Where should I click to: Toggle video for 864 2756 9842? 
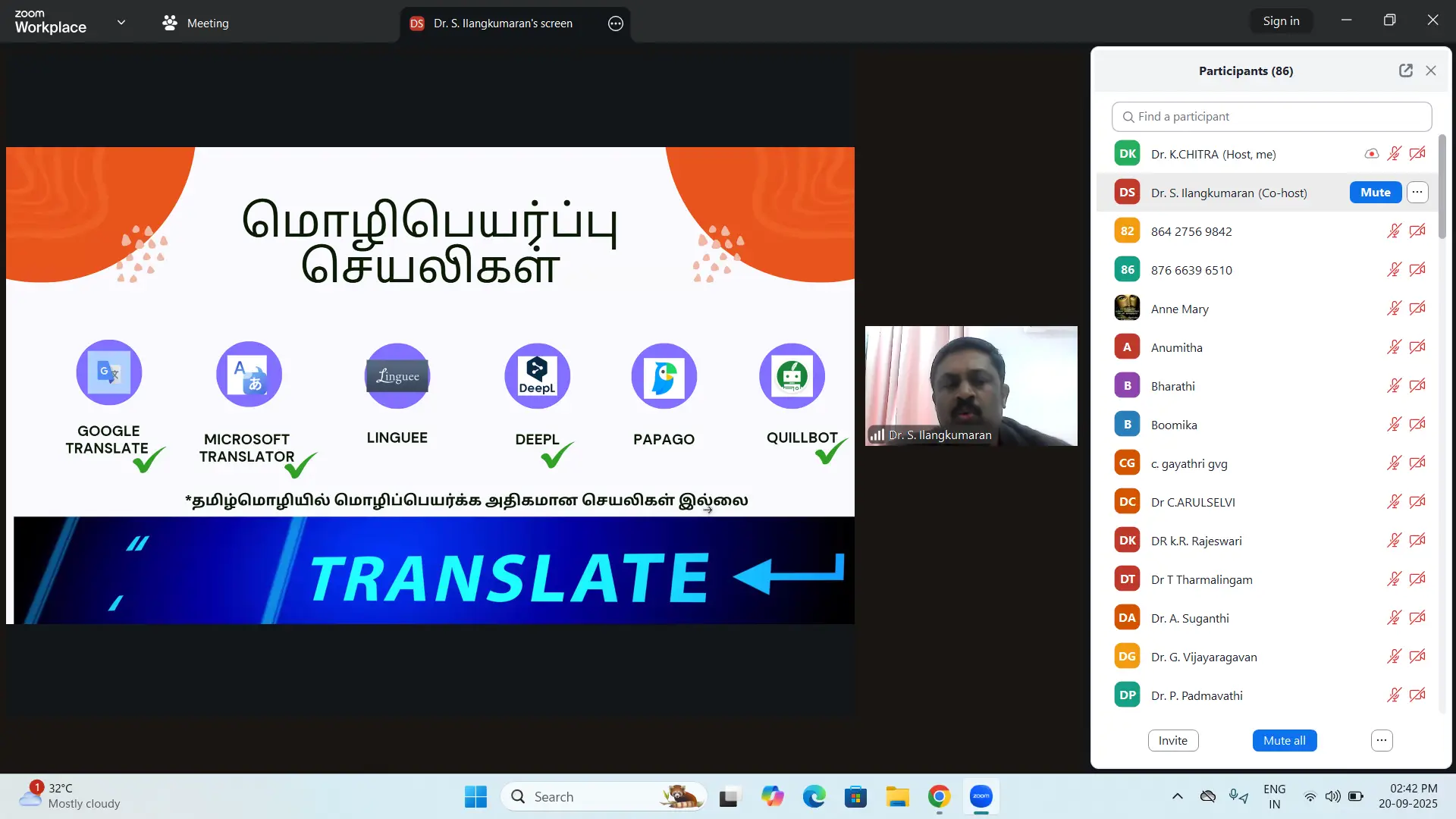1417,231
